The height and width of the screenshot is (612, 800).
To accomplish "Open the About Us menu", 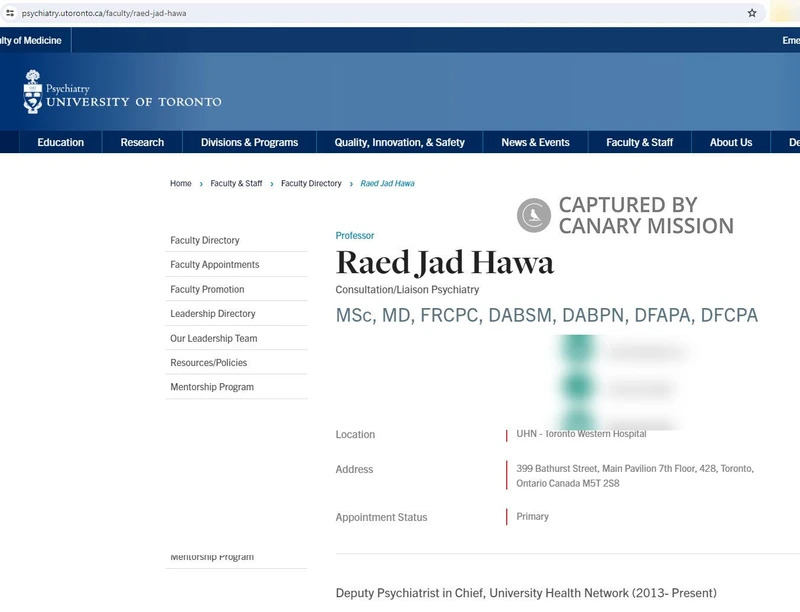I will [x=731, y=142].
